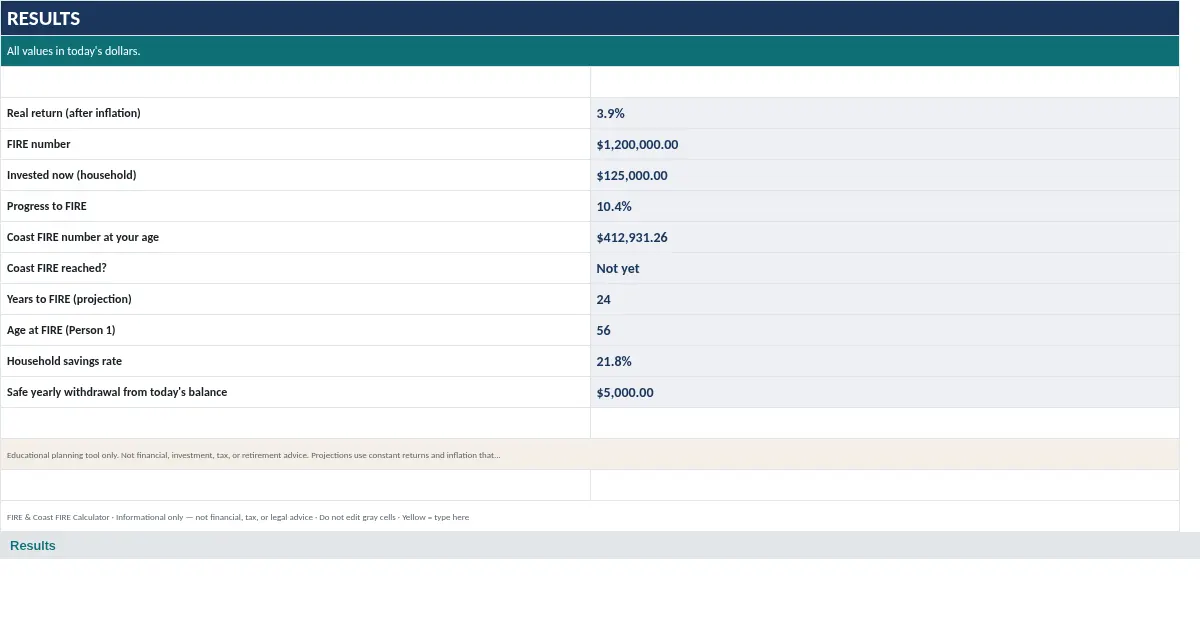Click the educational planning tool disclaimer row

tap(590, 454)
